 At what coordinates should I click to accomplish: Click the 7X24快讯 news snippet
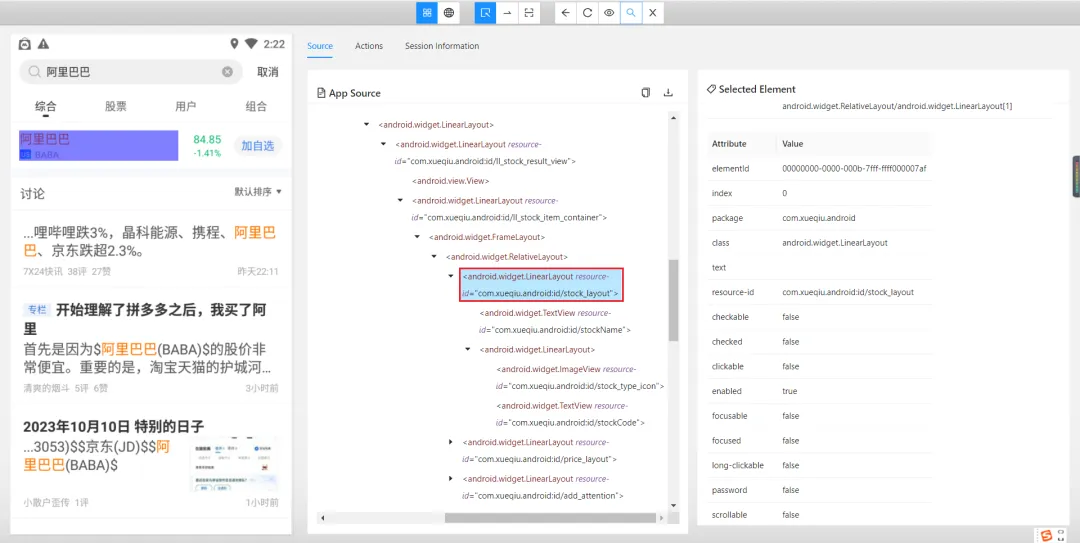pos(151,249)
